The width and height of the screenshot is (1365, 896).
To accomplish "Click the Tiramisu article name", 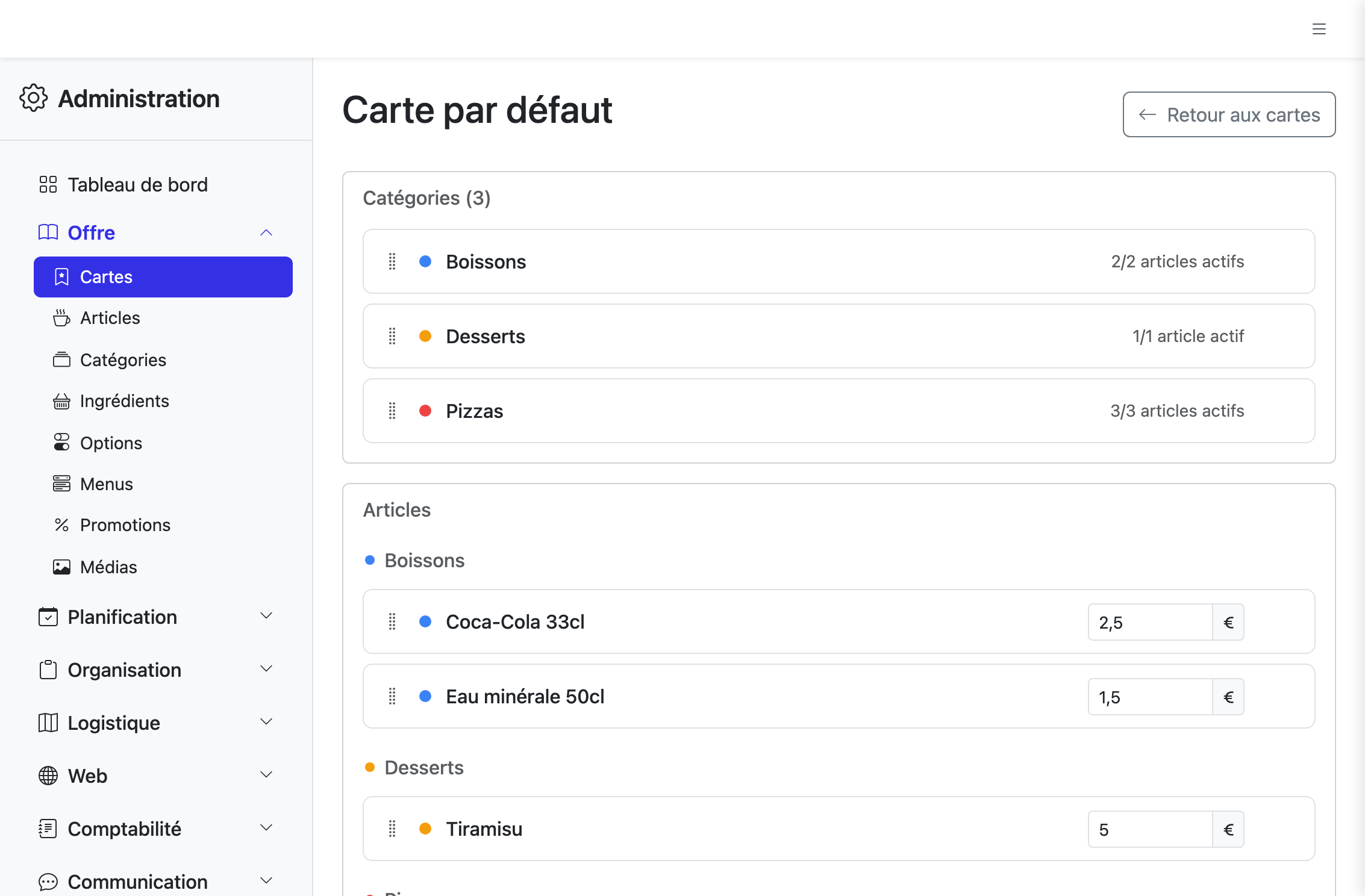I will (x=484, y=829).
